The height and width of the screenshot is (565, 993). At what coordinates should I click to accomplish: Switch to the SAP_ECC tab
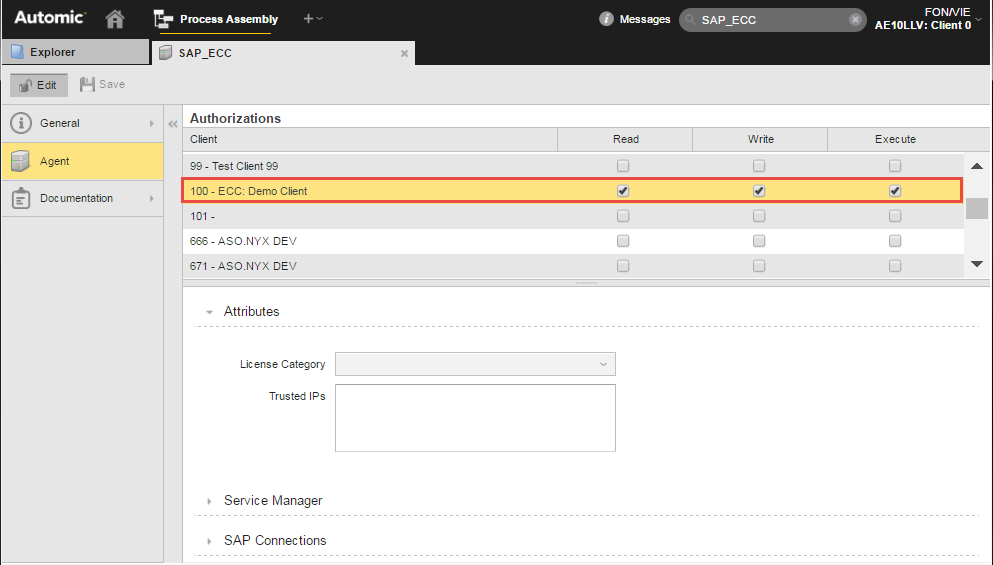(x=283, y=53)
